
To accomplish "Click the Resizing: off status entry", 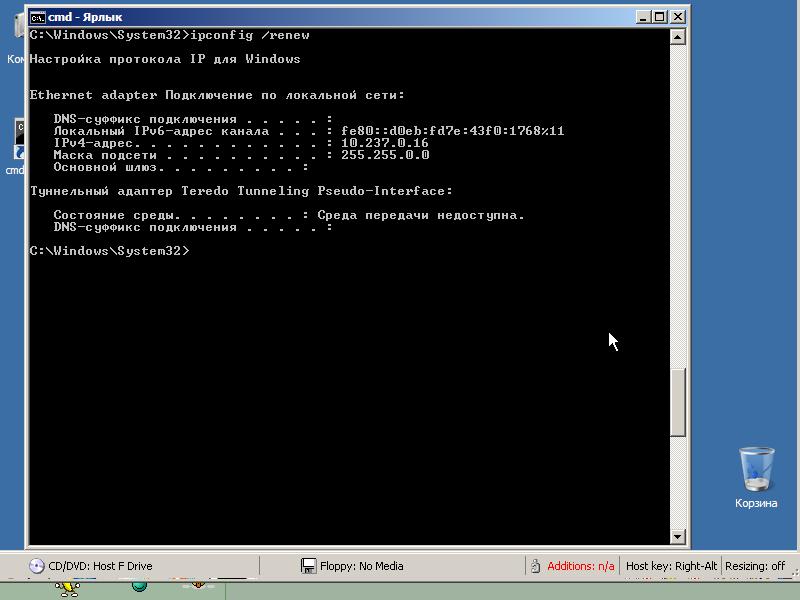I will coord(755,566).
